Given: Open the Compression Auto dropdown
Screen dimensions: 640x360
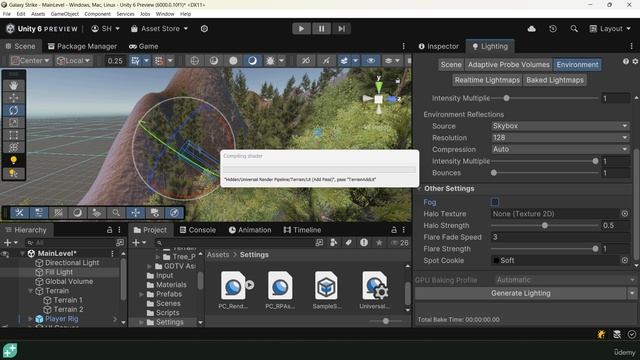Looking at the screenshot, I should click(x=560, y=149).
